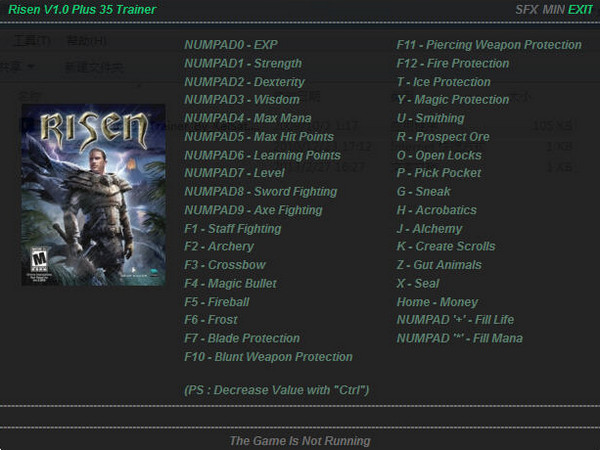Click the Risen game cover image
The image size is (600, 450).
93,195
